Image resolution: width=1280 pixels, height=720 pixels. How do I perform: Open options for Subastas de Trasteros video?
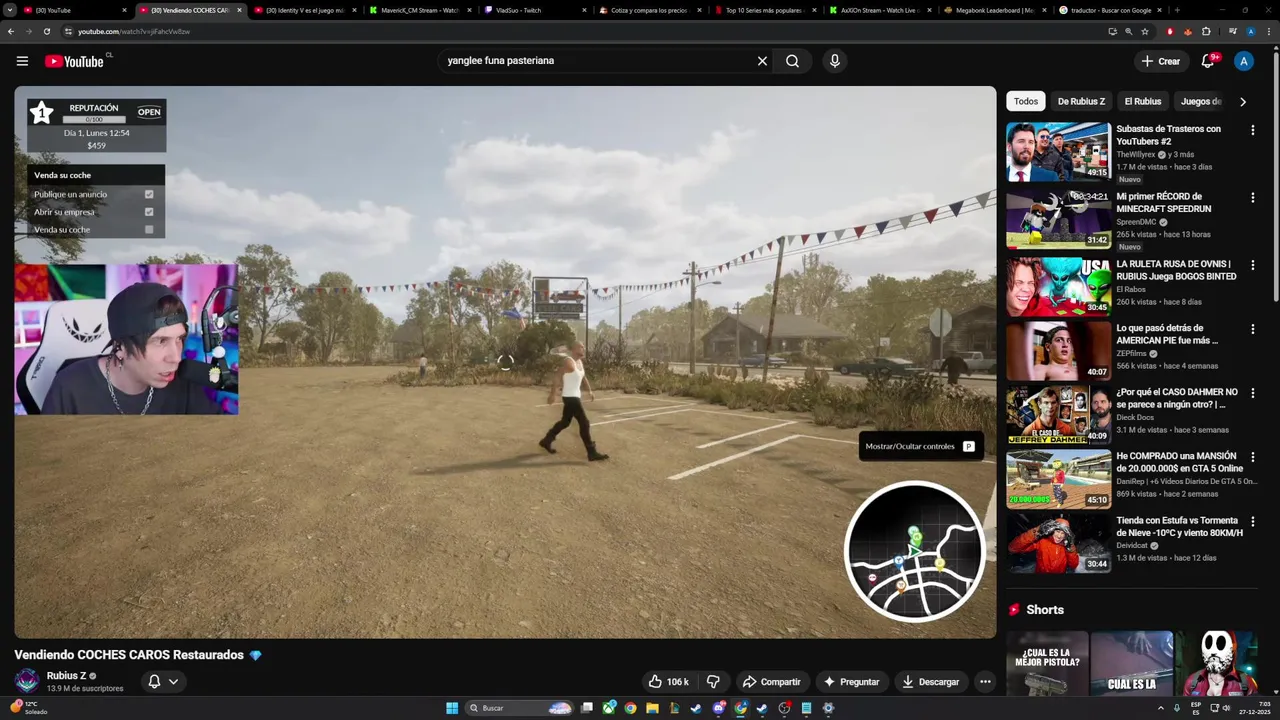pyautogui.click(x=1252, y=130)
